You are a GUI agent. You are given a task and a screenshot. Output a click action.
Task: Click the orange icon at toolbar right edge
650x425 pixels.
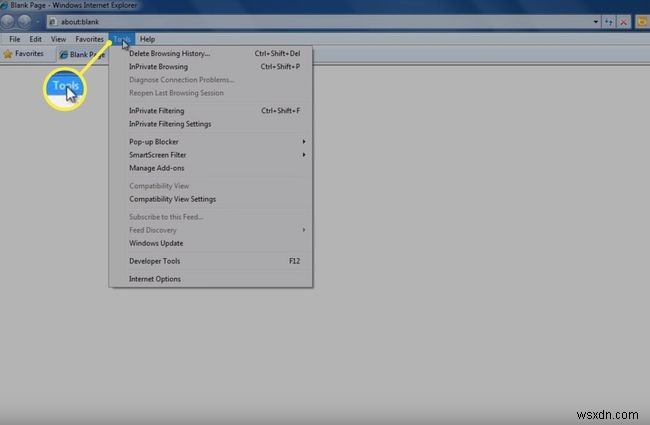click(642, 22)
